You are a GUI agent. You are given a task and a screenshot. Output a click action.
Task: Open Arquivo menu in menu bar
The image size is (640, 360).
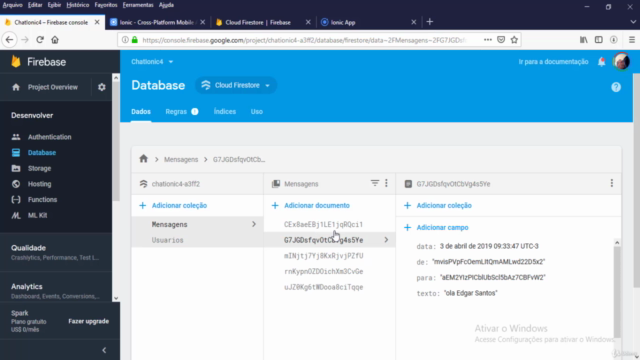point(13,5)
